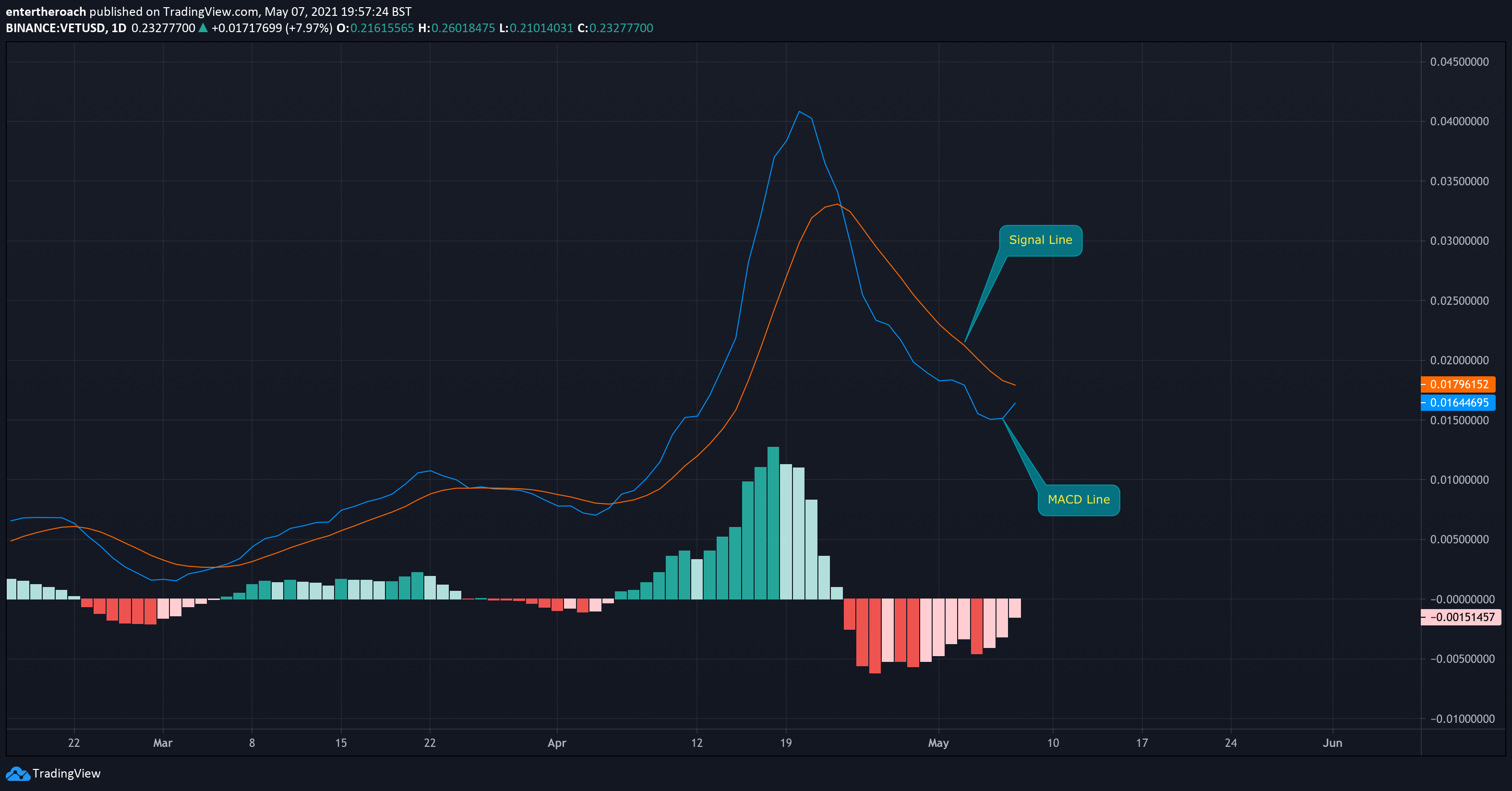Click the Mar label on time axis
The image size is (1512, 791).
[x=163, y=743]
